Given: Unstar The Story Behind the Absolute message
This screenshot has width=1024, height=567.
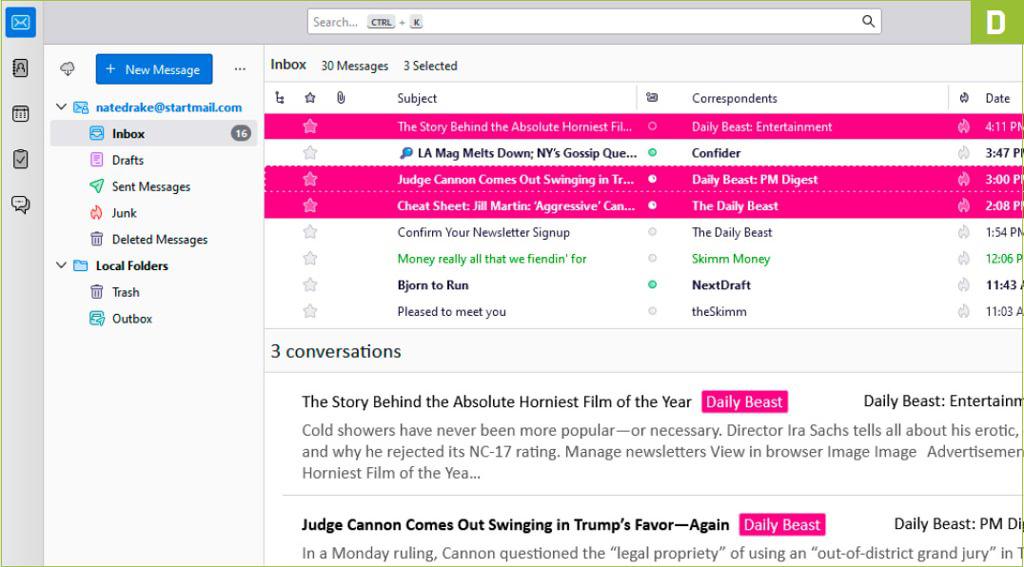Looking at the screenshot, I should [310, 127].
